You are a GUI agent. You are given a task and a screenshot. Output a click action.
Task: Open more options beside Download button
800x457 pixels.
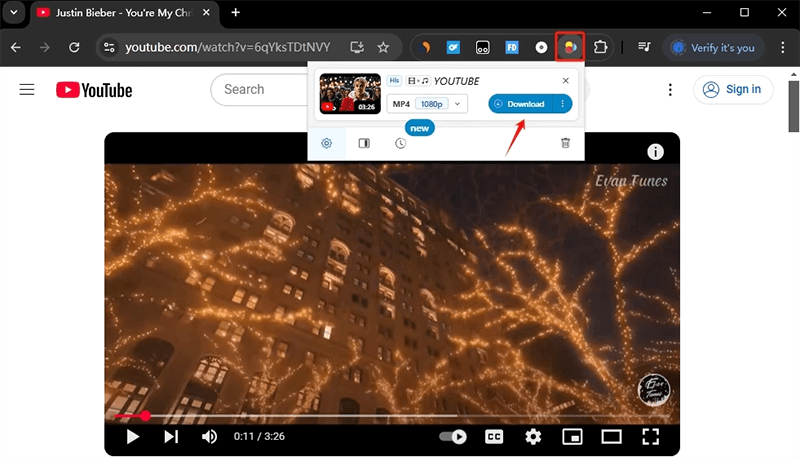pyautogui.click(x=563, y=104)
